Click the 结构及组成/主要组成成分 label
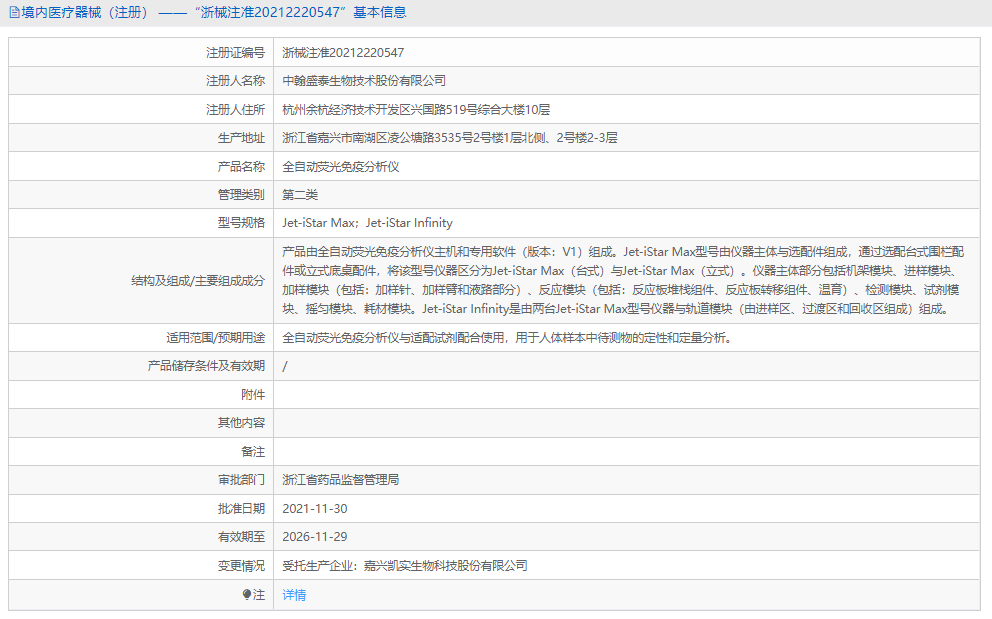This screenshot has width=992, height=619. point(198,280)
